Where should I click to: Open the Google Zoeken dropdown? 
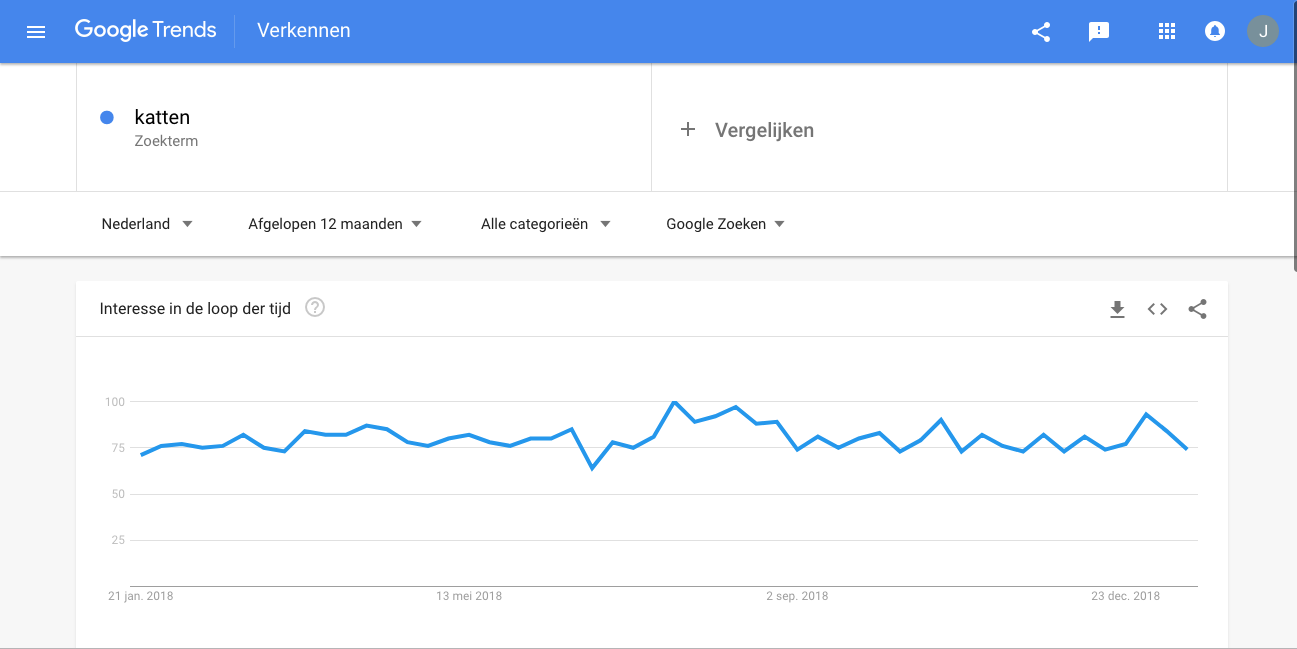point(725,224)
